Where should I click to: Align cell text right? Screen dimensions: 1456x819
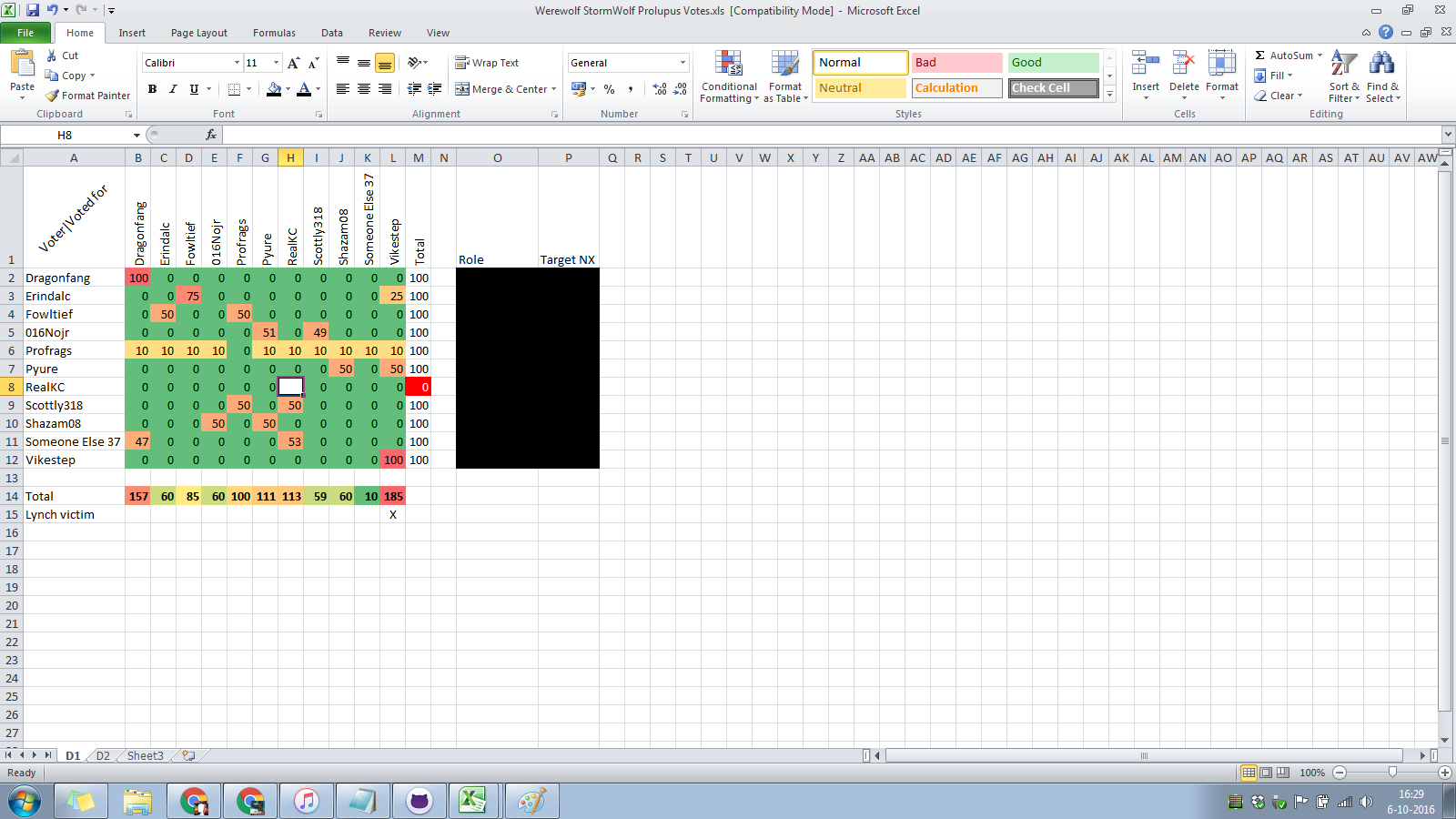coord(385,89)
